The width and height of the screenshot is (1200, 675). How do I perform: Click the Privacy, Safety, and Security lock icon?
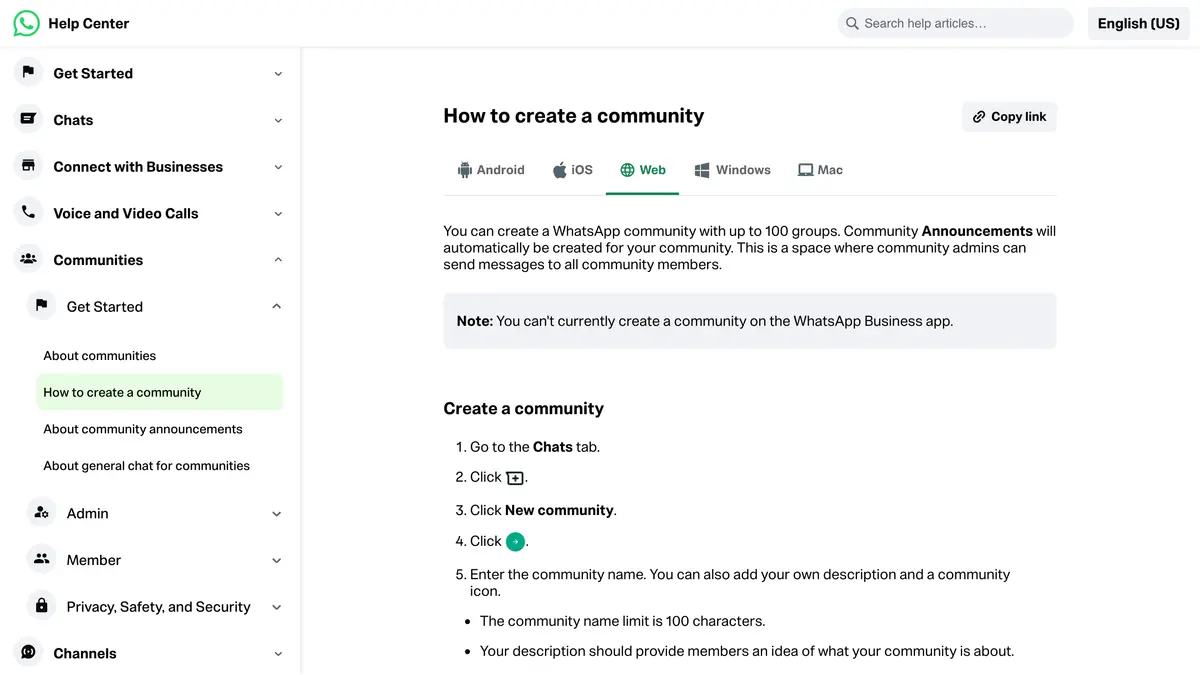[41, 606]
